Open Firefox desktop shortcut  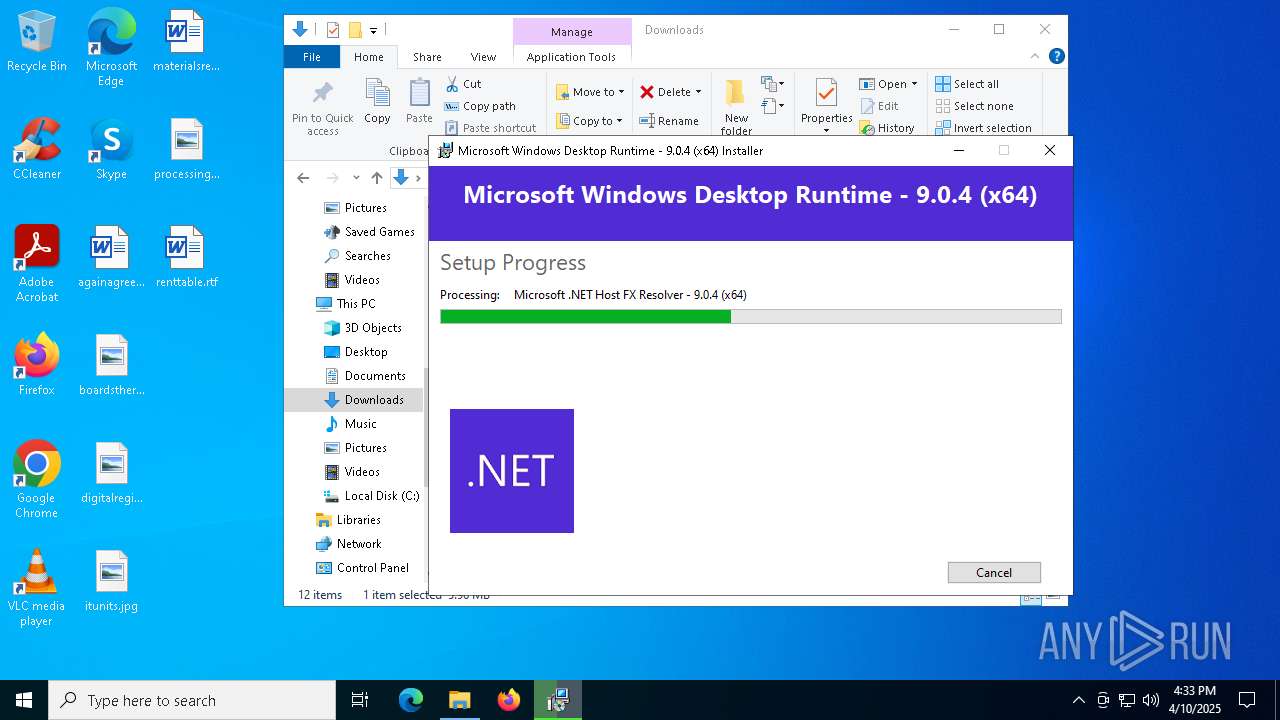(37, 365)
